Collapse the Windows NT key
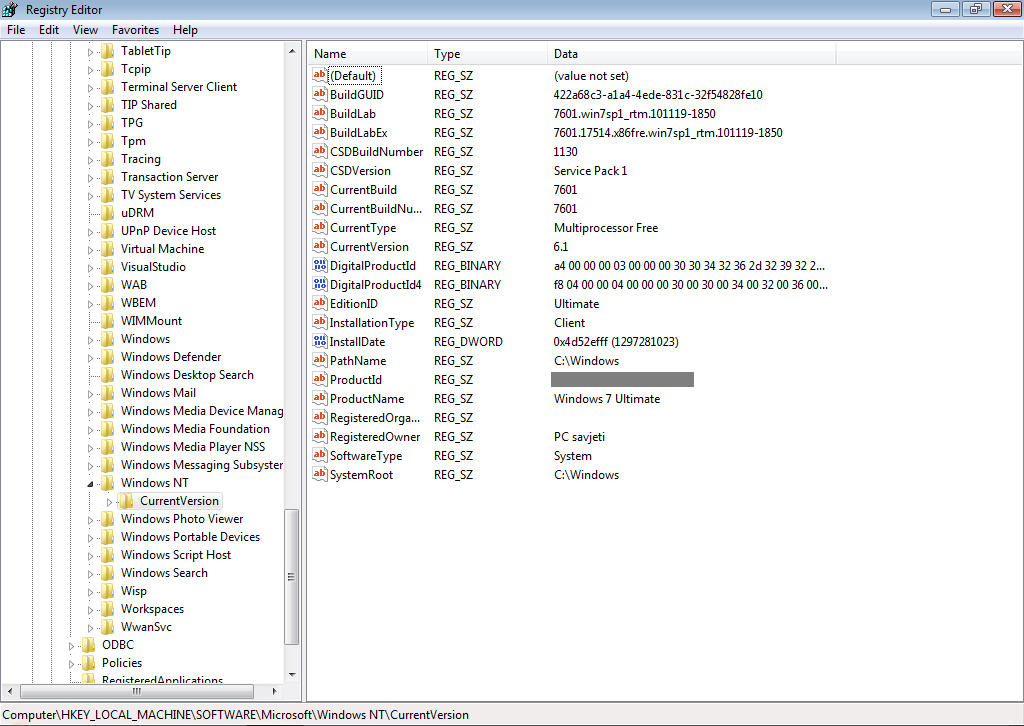1024x726 pixels. [x=90, y=484]
